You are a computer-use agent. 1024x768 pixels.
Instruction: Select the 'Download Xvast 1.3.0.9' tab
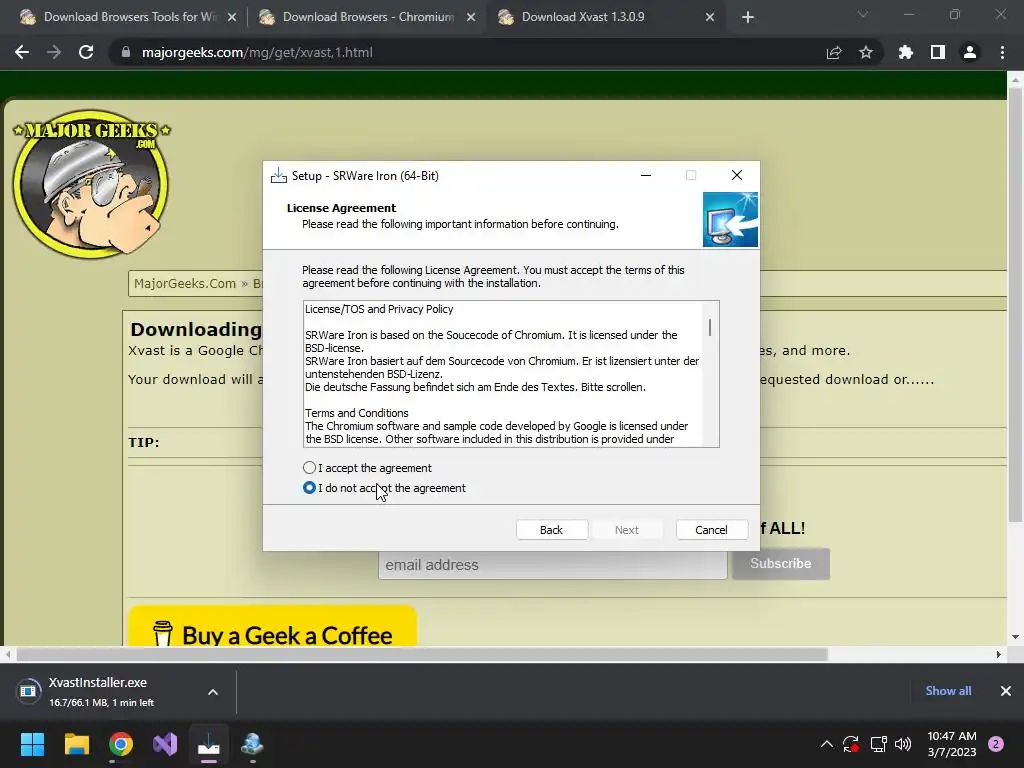pyautogui.click(x=583, y=17)
